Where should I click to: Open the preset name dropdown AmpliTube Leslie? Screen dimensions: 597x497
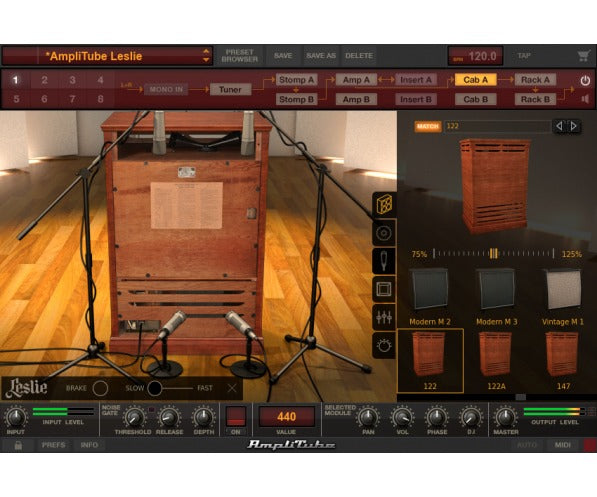coord(107,56)
